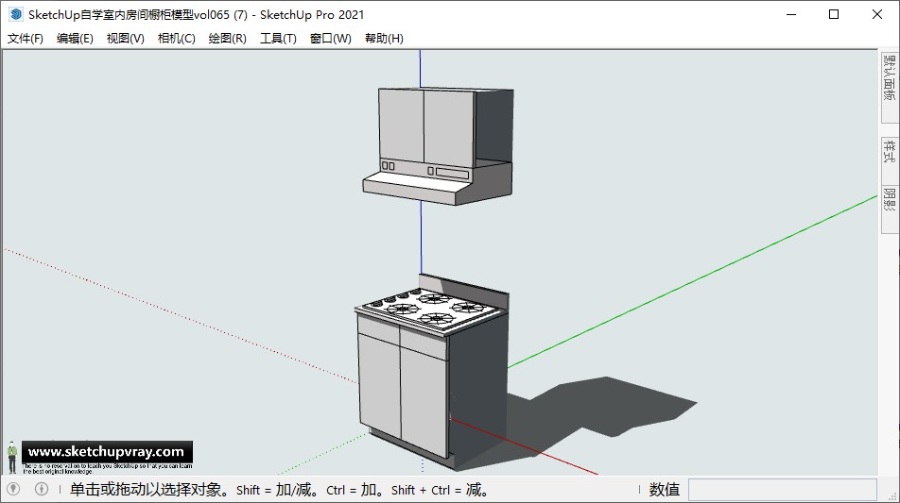The height and width of the screenshot is (503, 900).
Task: Select the range hood cabinet model
Action: coord(437,146)
